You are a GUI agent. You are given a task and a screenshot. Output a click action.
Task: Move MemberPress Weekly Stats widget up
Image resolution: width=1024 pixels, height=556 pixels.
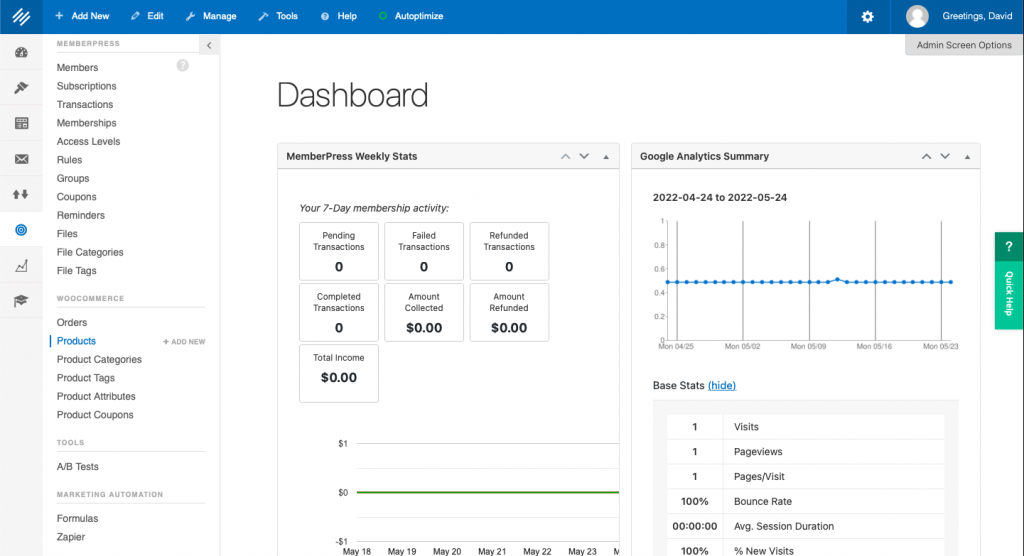tap(565, 156)
